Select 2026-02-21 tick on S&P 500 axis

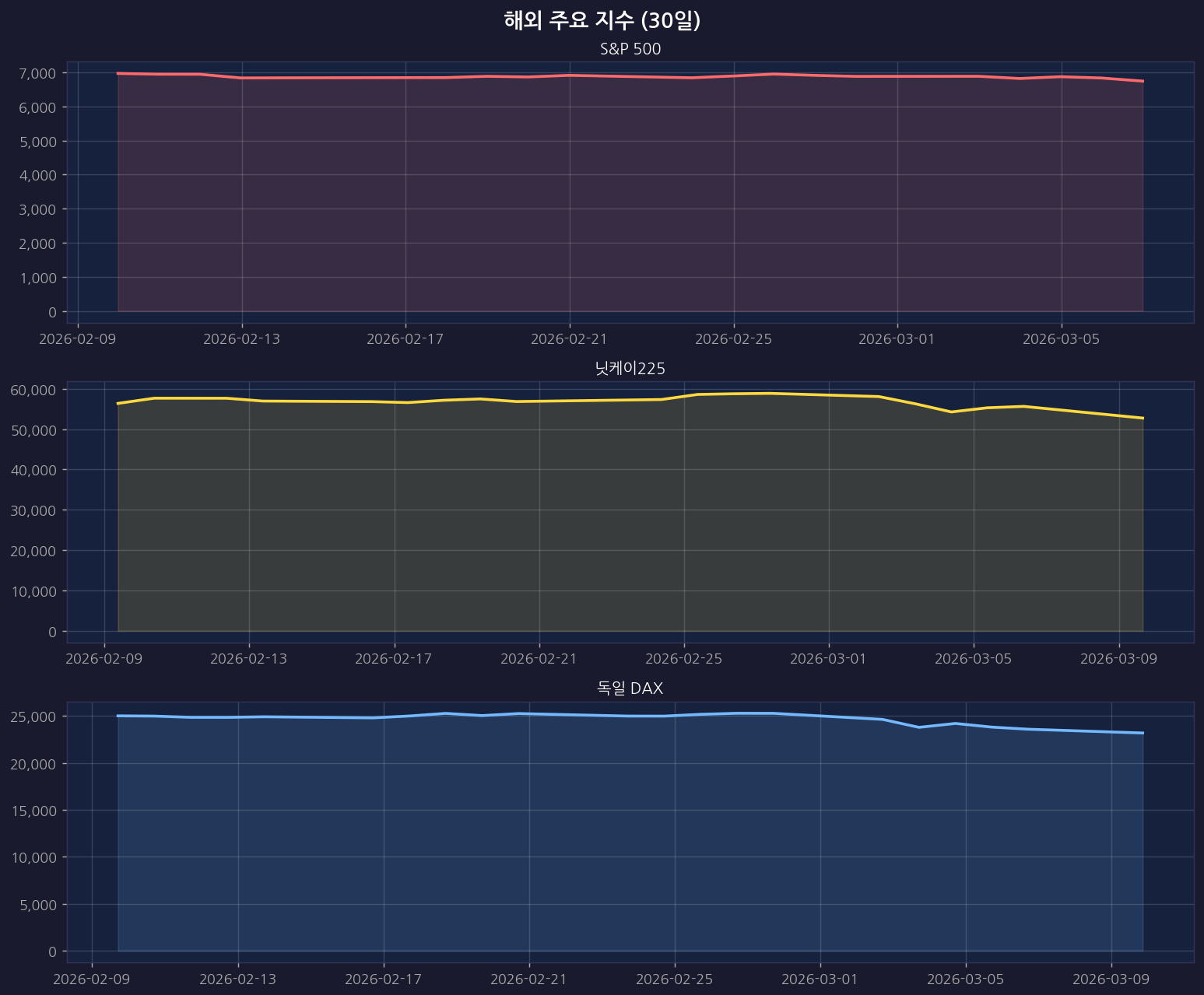569,339
